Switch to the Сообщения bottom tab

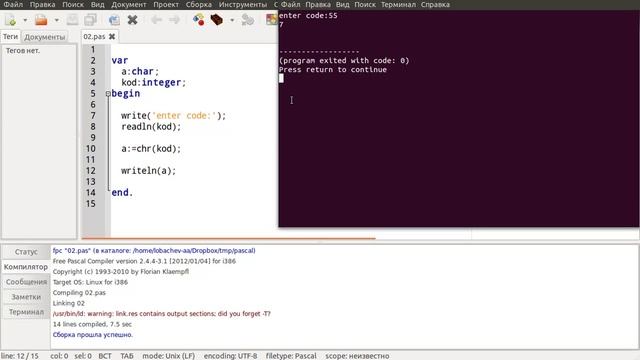(x=26, y=282)
